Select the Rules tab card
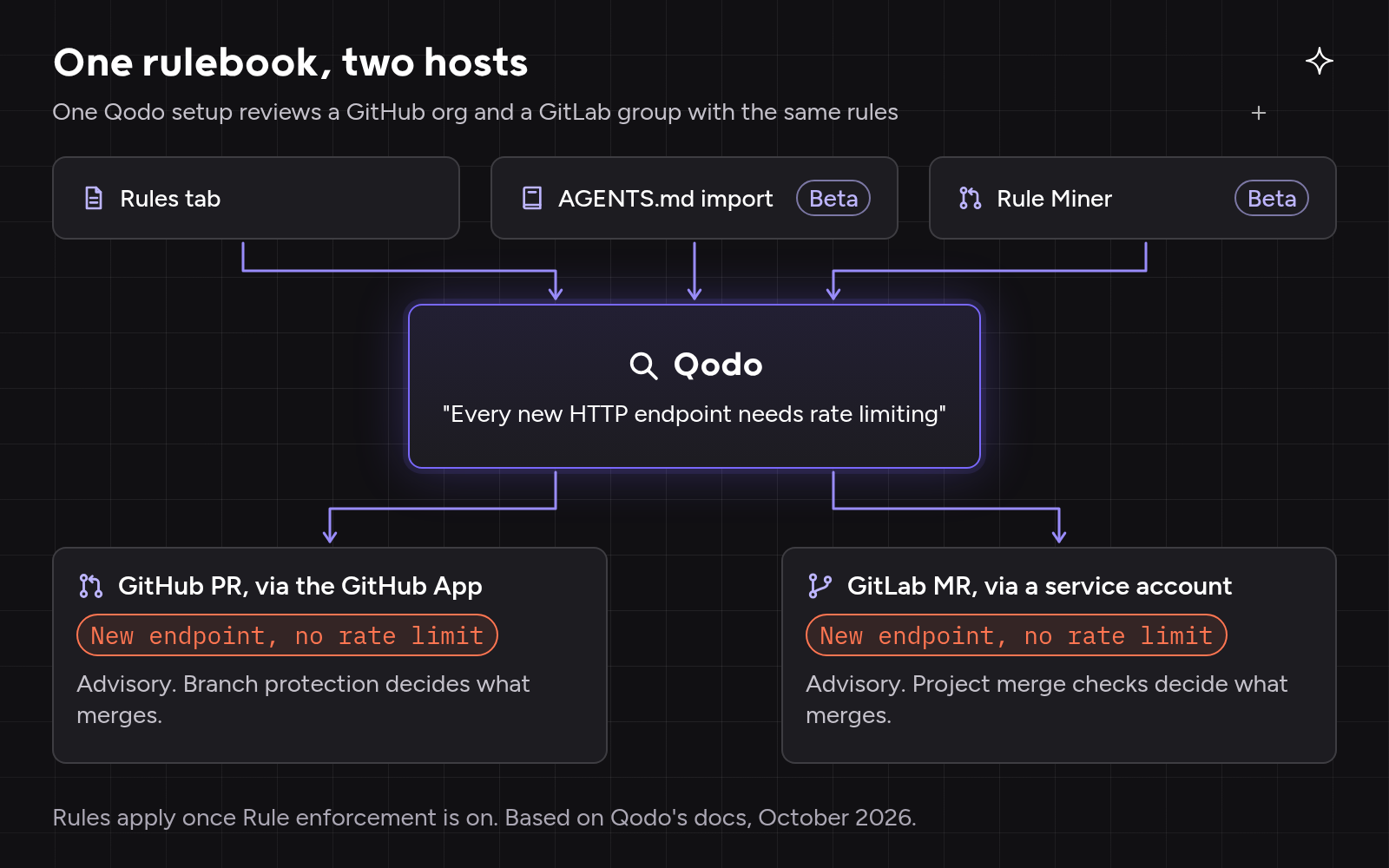This screenshot has width=1389, height=868. [256, 198]
